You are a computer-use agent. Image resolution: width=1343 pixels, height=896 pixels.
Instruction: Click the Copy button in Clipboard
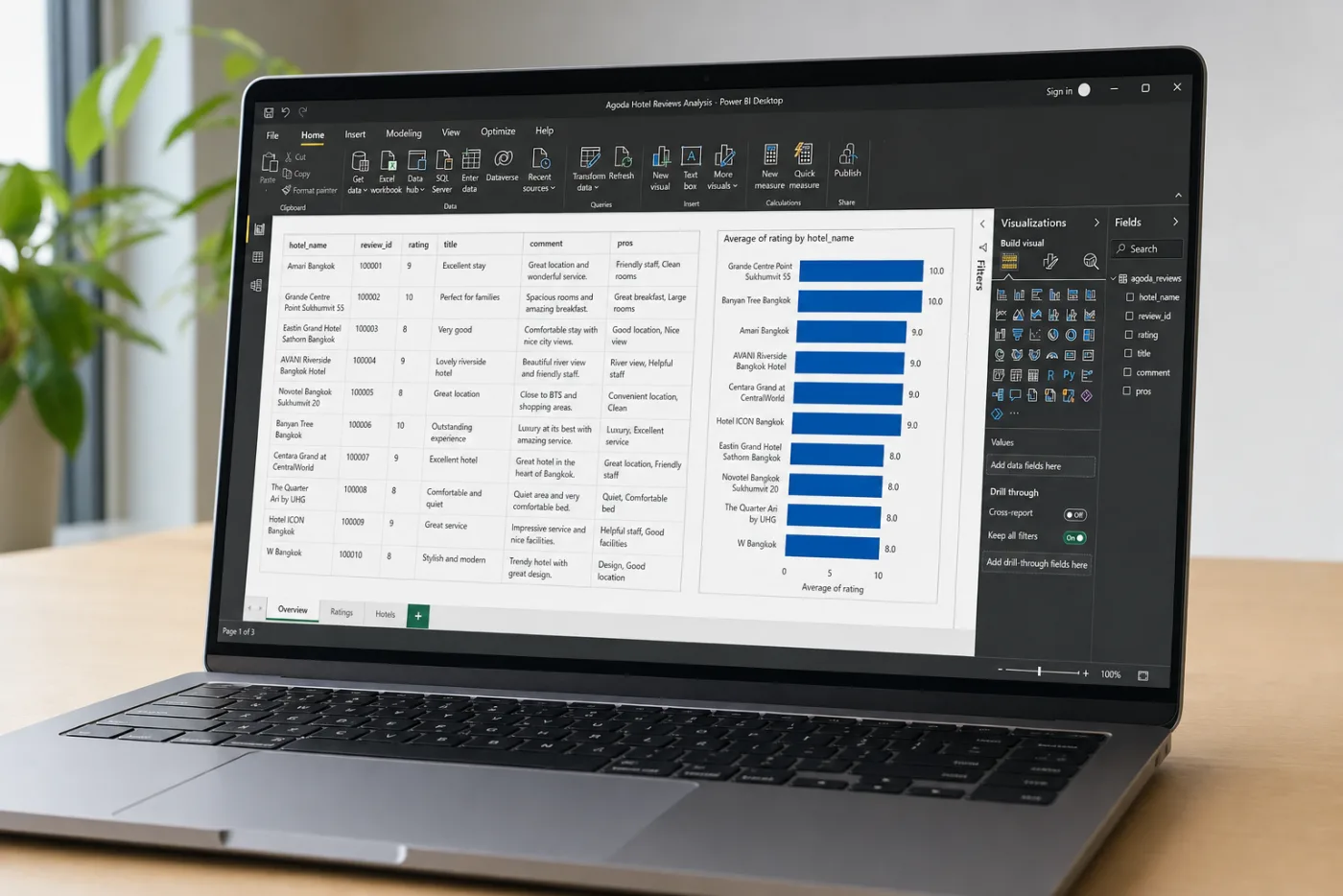(297, 174)
